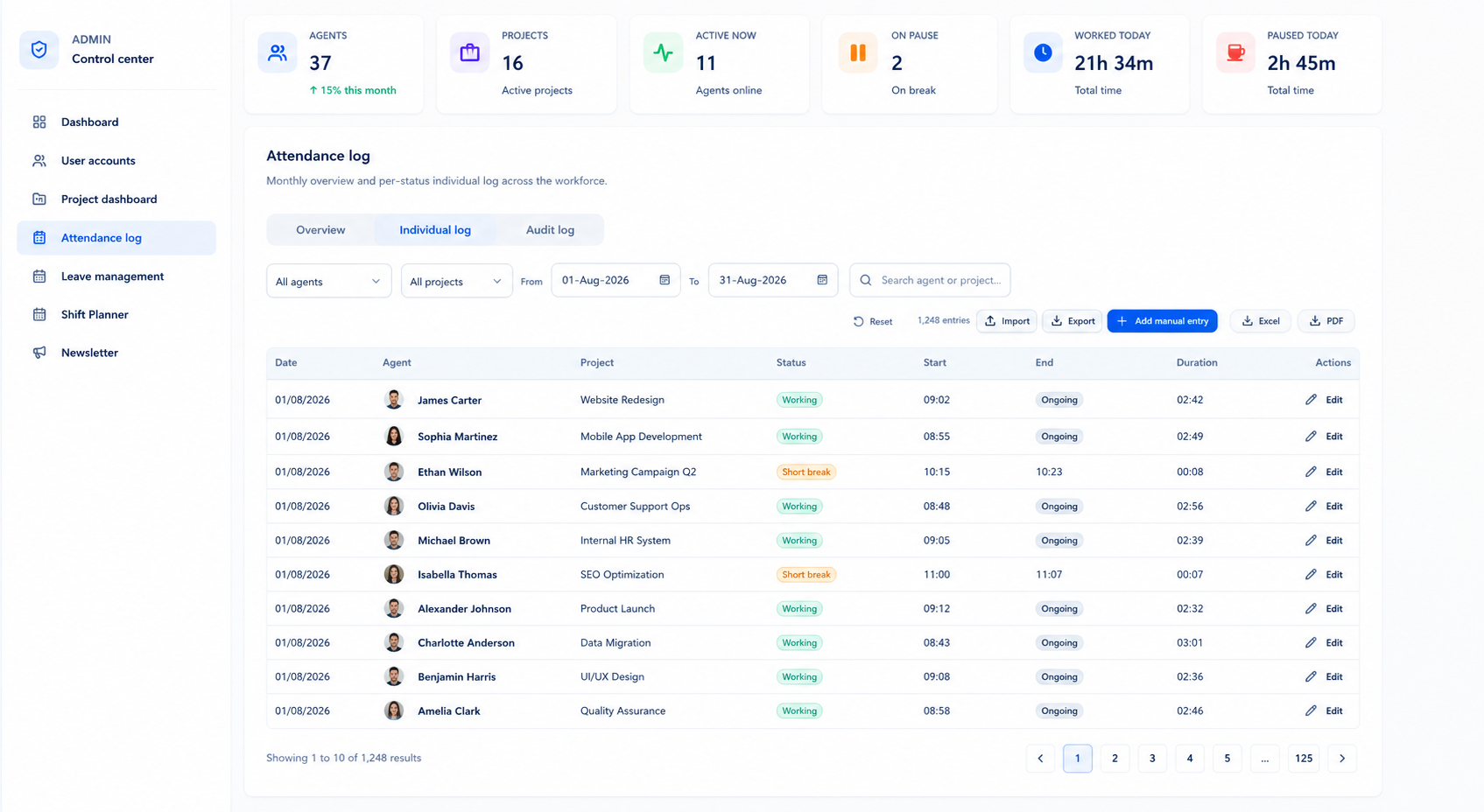Click the Export button

[1073, 321]
